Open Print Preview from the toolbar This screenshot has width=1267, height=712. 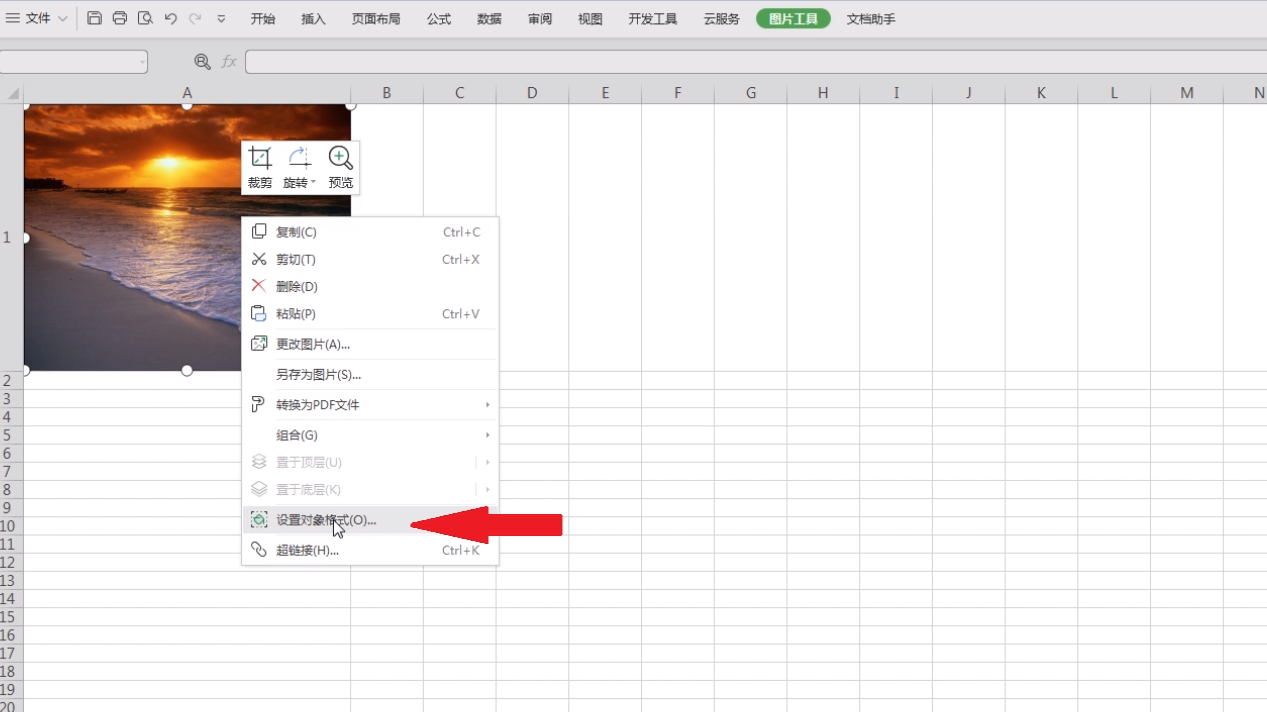[x=145, y=18]
